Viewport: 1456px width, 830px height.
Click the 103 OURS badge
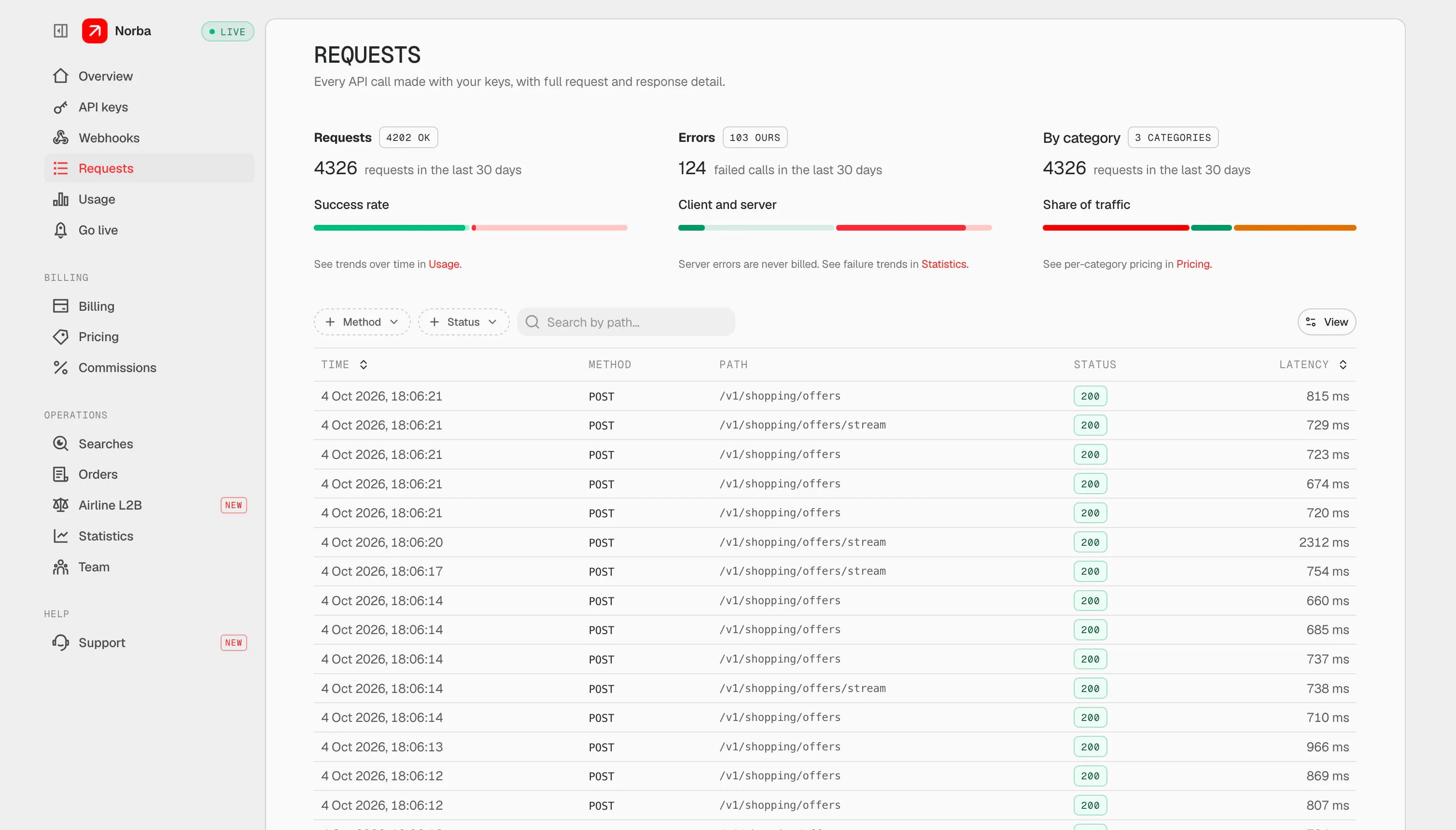pos(755,138)
